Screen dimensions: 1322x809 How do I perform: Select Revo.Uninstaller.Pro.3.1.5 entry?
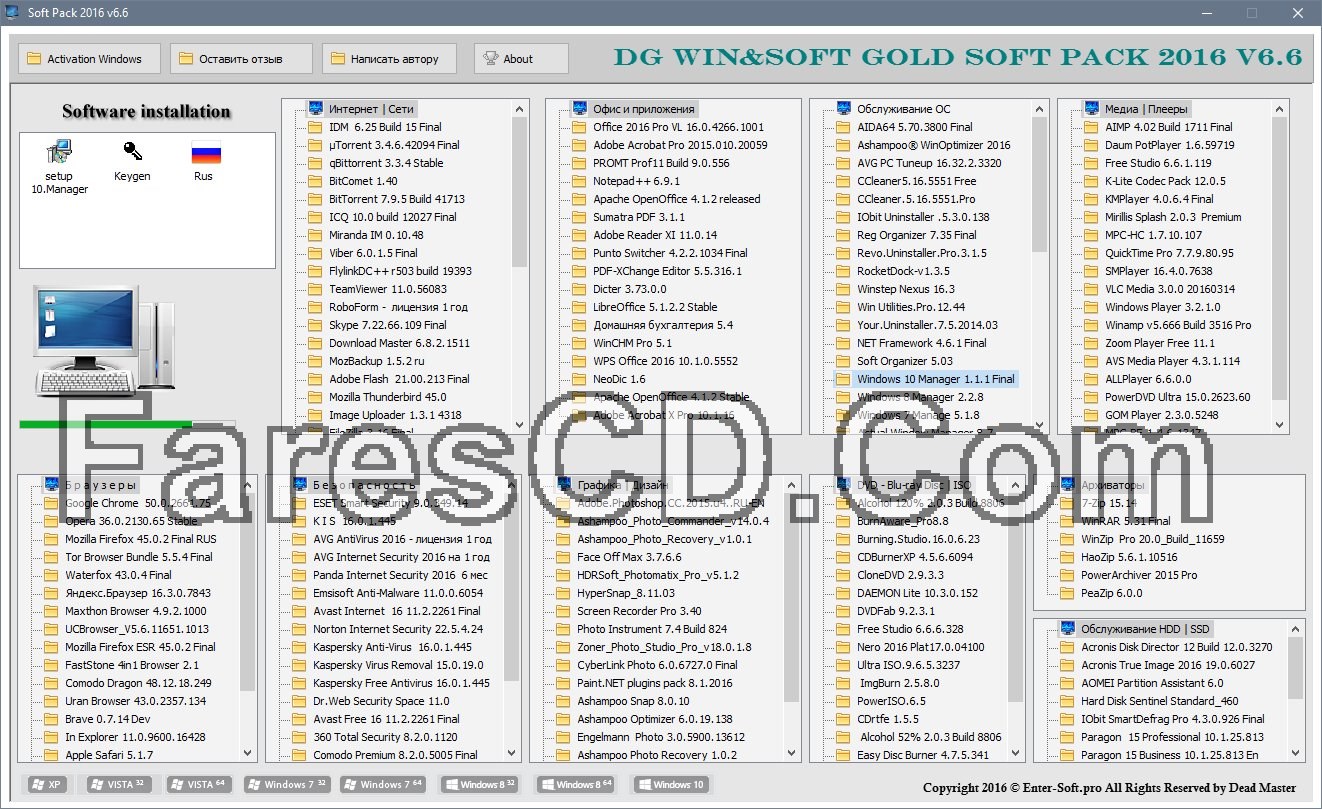click(921, 253)
